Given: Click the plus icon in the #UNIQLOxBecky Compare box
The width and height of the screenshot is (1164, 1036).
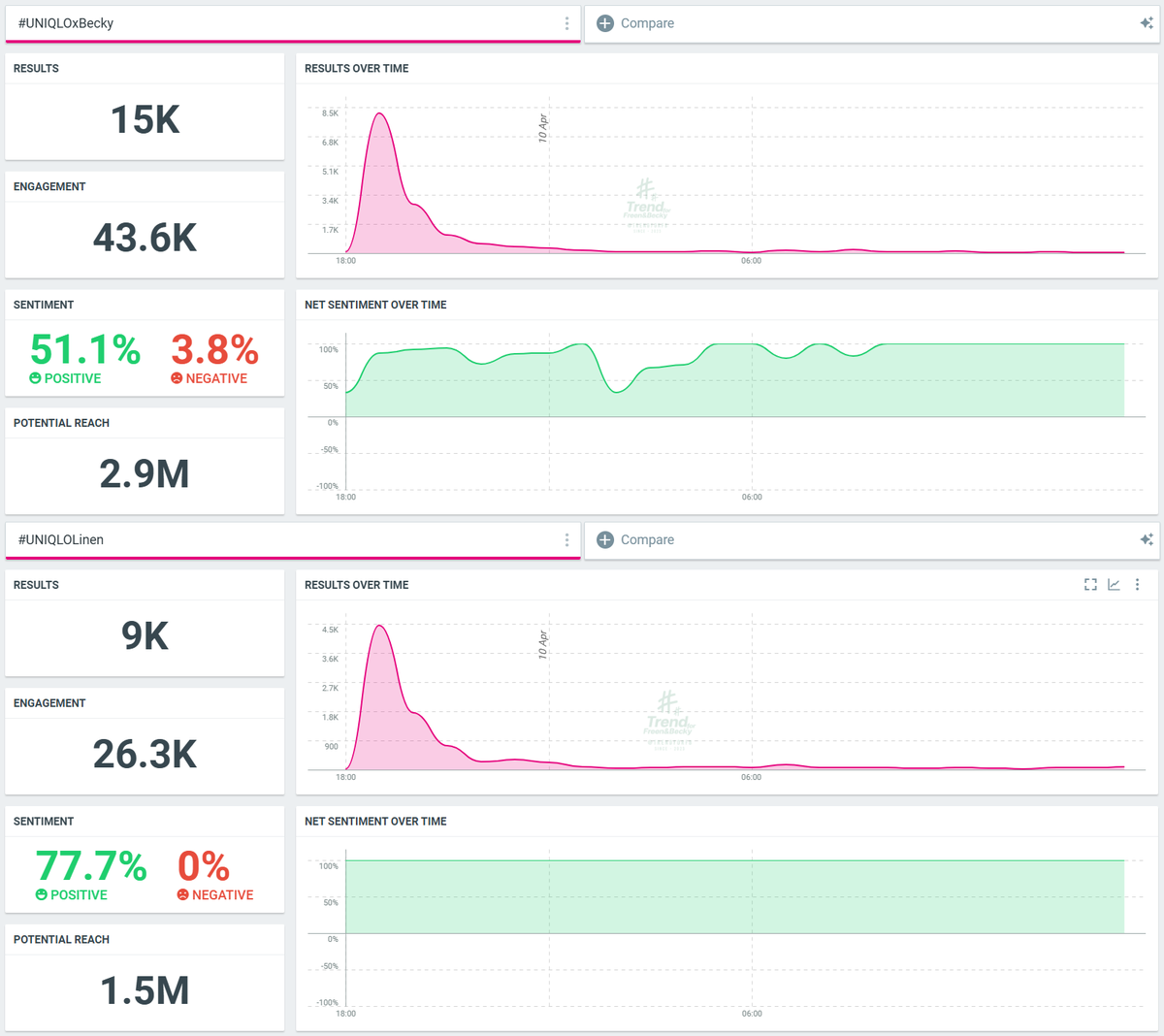Looking at the screenshot, I should (x=605, y=23).
